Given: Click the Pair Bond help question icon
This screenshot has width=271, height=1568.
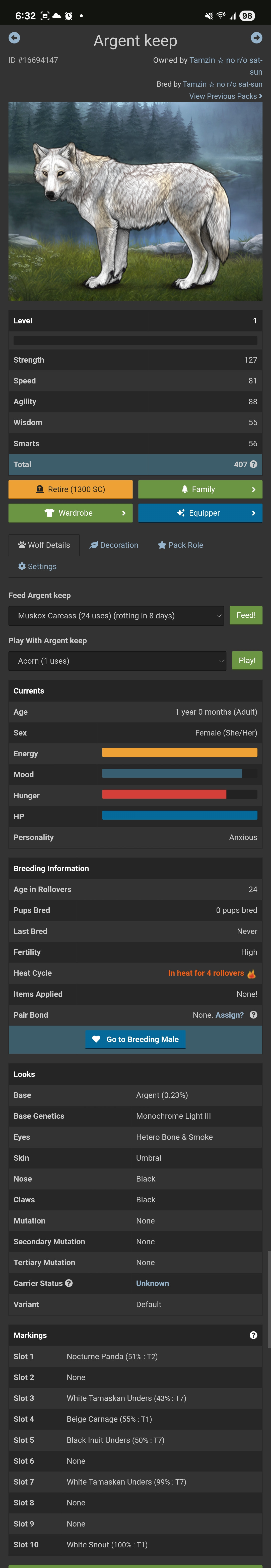Looking at the screenshot, I should [253, 1015].
